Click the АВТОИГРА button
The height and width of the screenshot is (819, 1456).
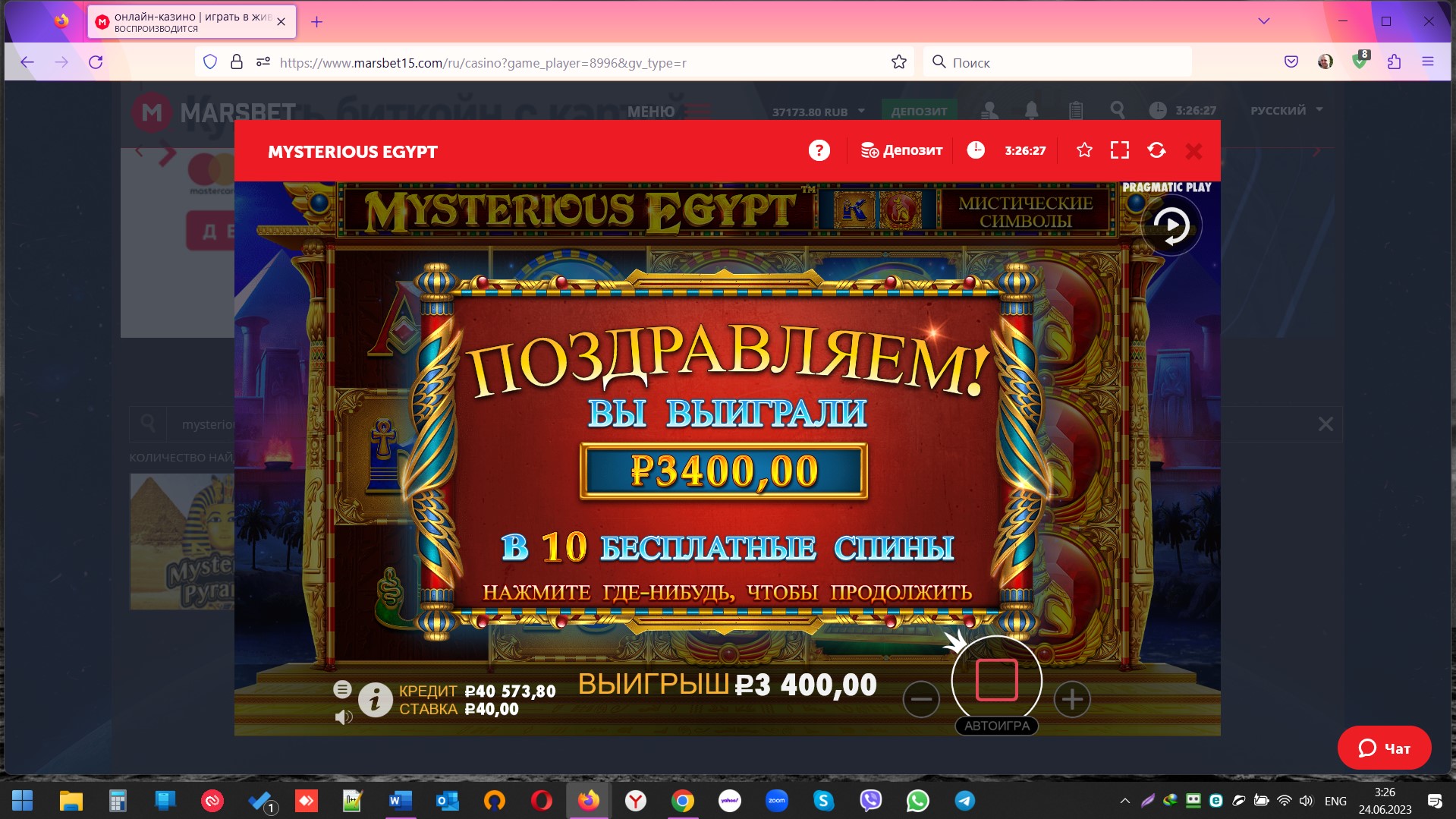(997, 726)
